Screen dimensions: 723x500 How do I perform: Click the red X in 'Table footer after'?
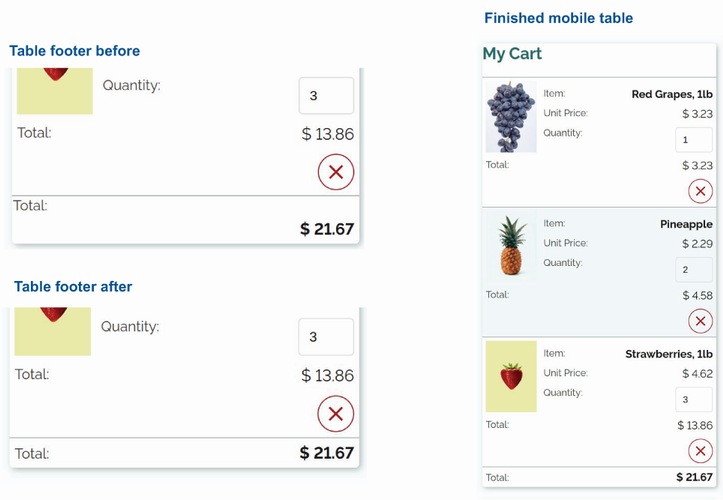click(336, 413)
